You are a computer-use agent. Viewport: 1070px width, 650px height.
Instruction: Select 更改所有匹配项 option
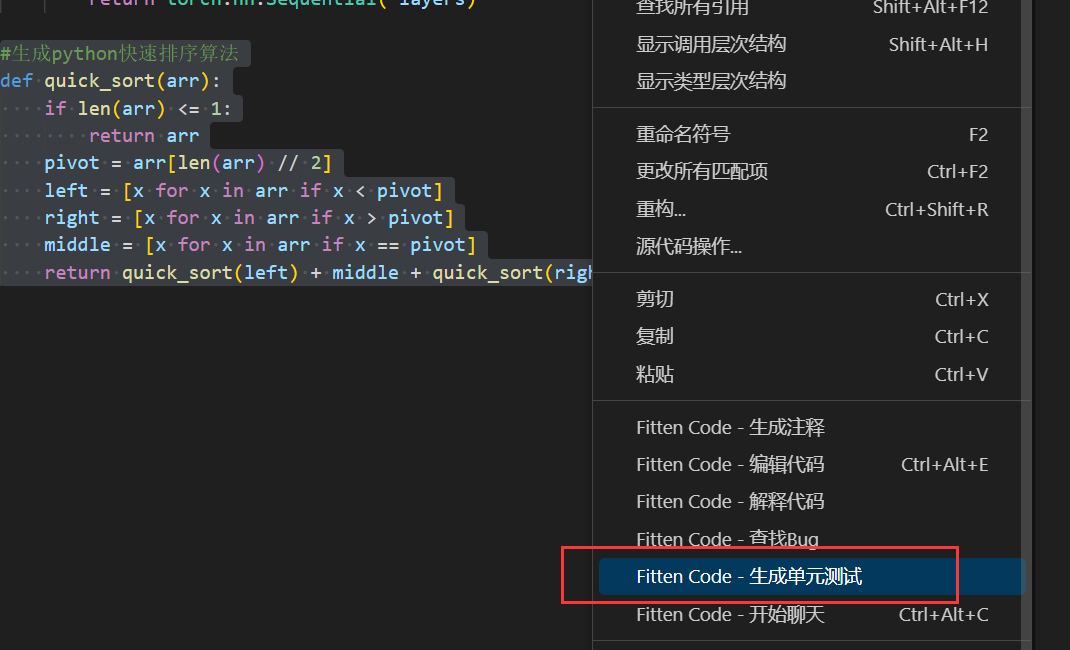coord(702,172)
